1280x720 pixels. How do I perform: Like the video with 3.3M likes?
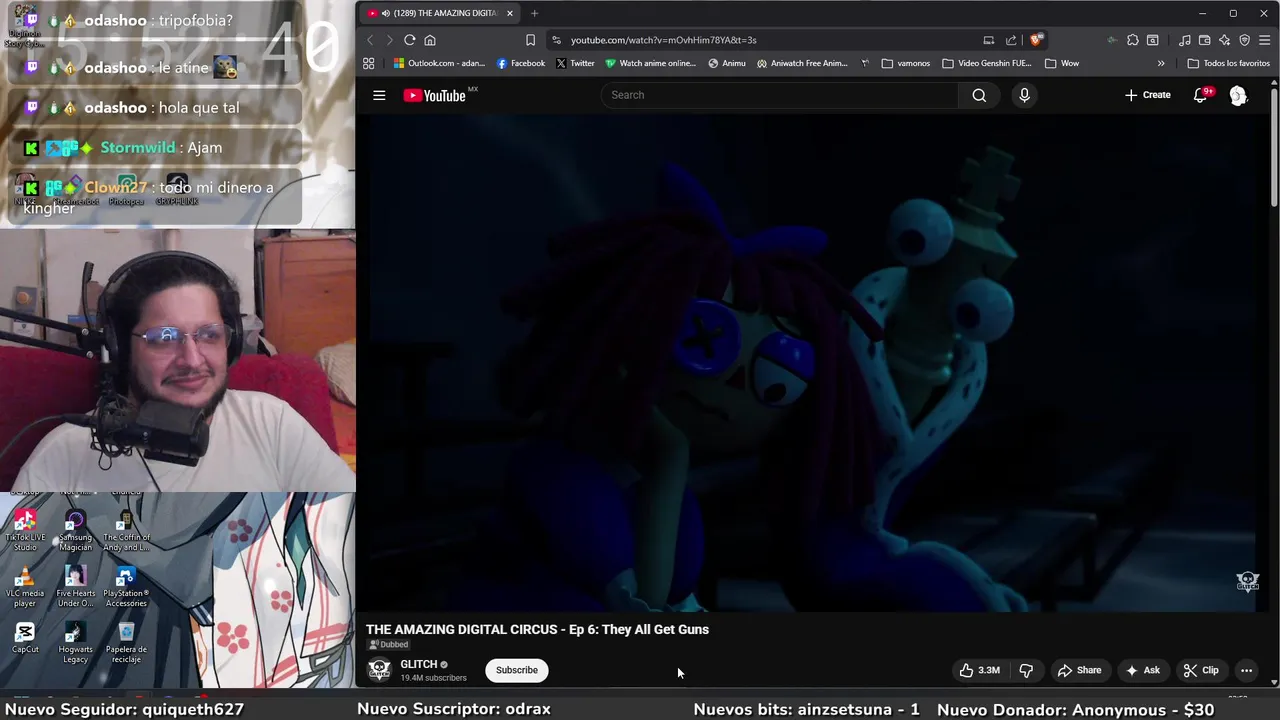[x=980, y=670]
